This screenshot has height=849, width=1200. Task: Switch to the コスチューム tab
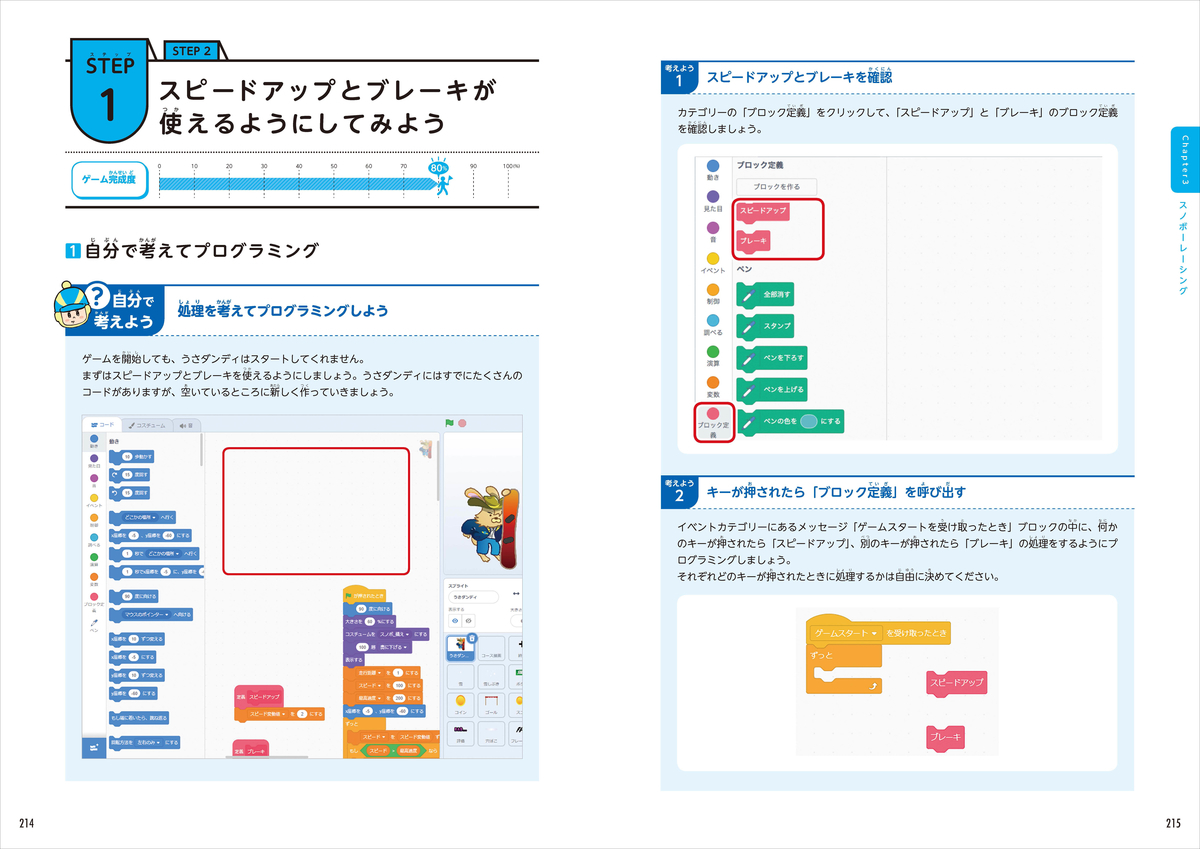click(147, 426)
